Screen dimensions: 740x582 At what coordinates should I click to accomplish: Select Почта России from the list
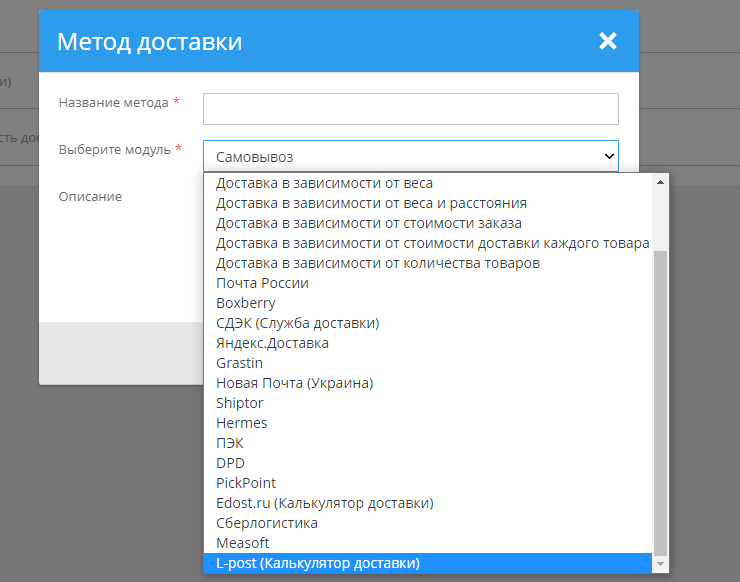[x=262, y=283]
